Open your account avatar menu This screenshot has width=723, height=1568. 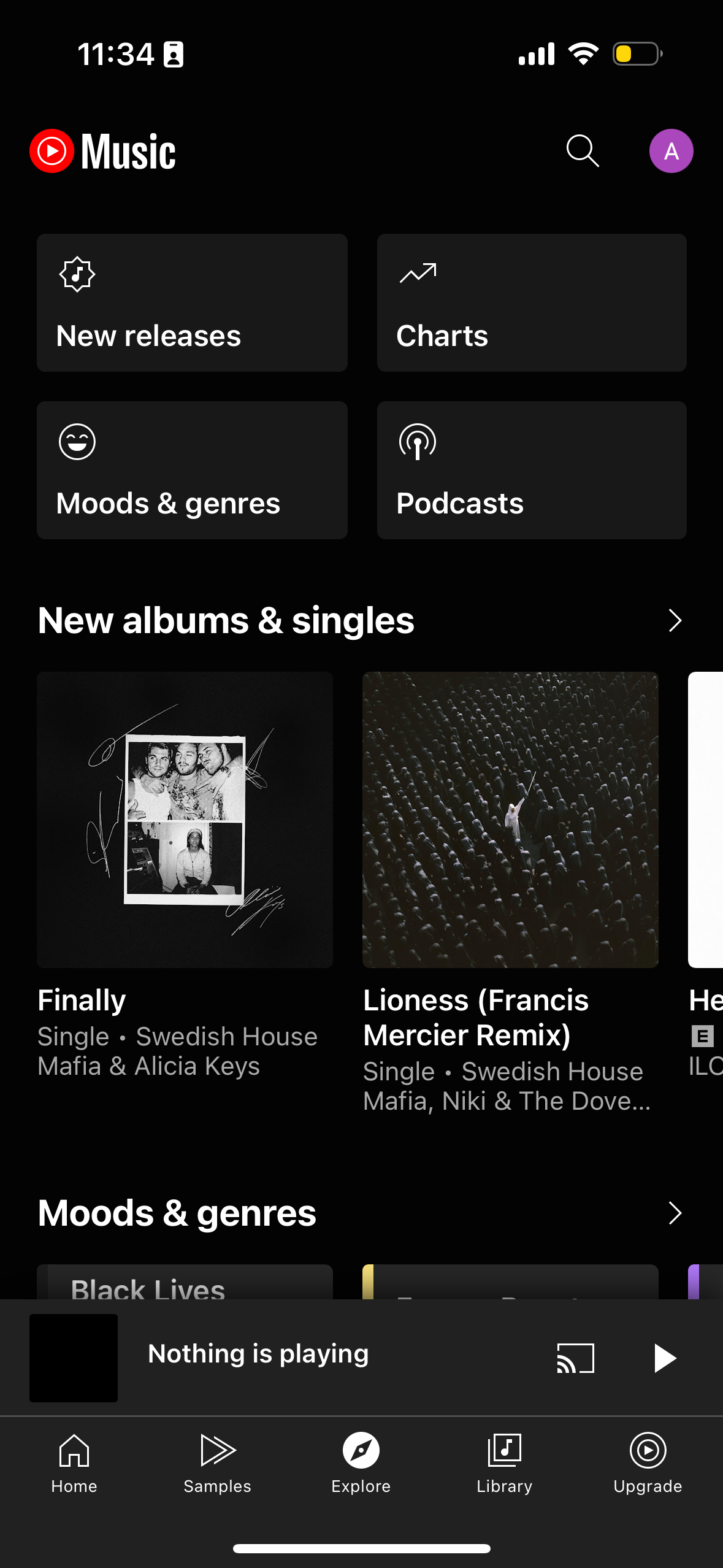[671, 150]
